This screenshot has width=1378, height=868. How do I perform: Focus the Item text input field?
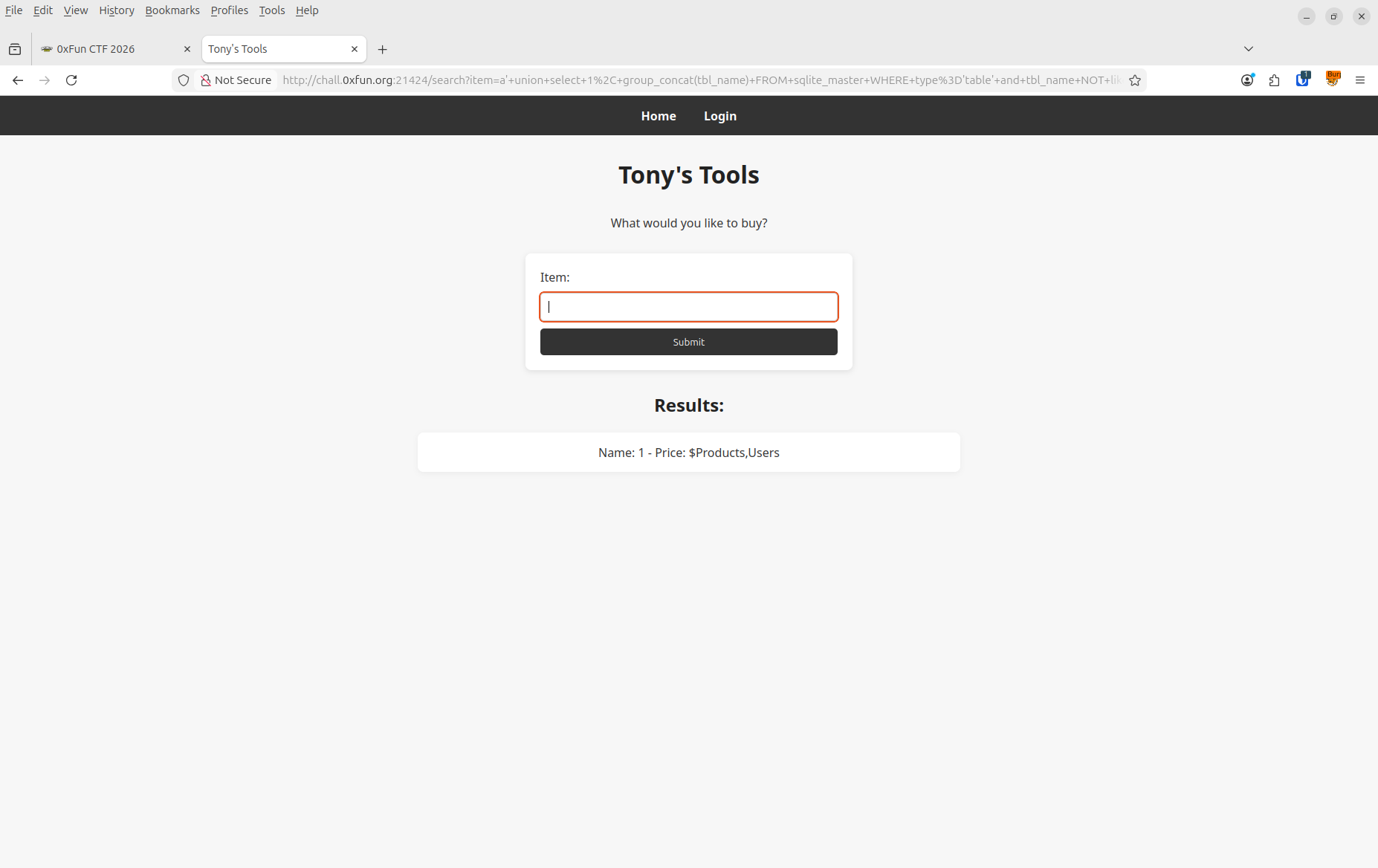click(688, 307)
